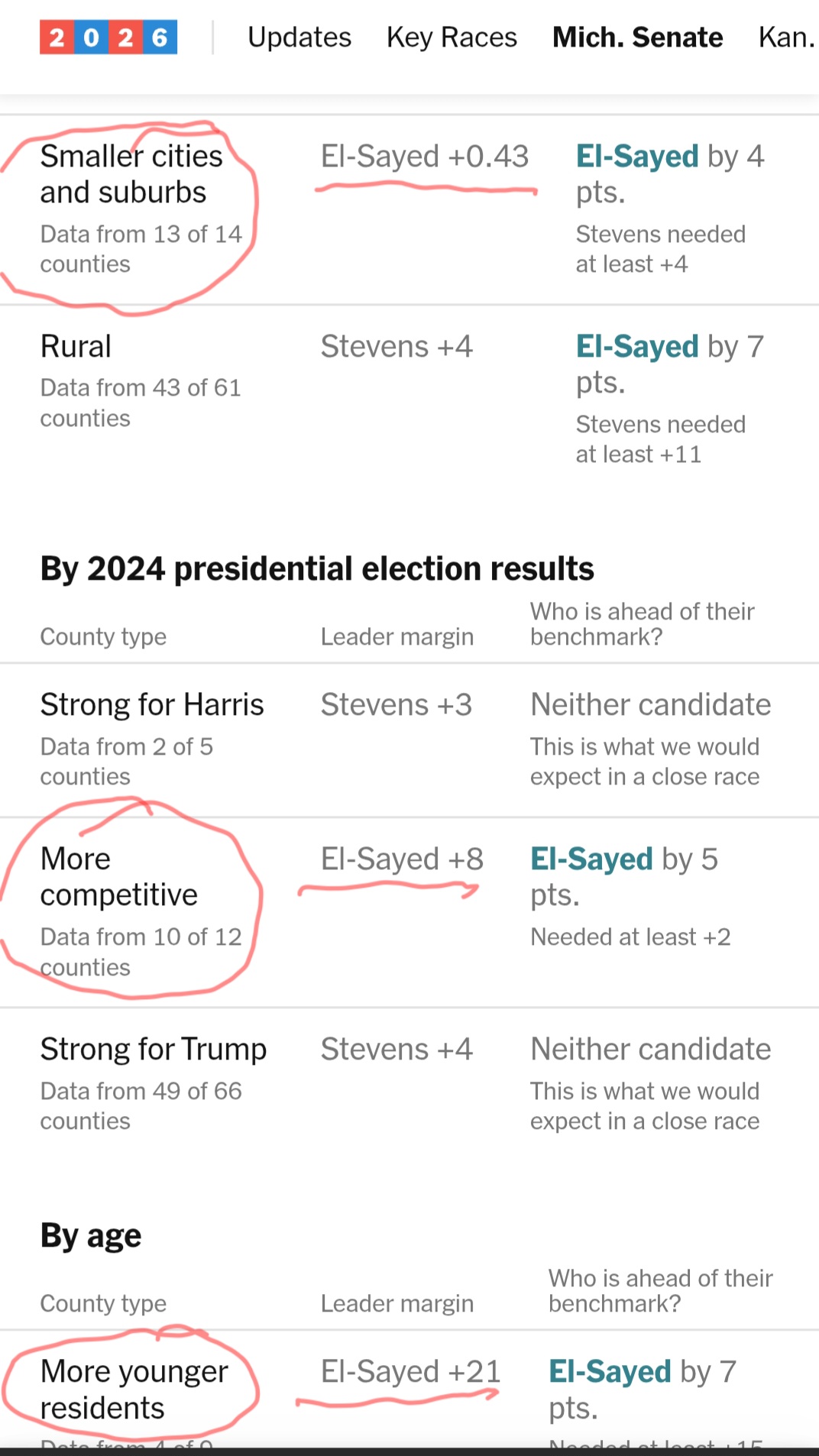Viewport: 819px width, 1456px height.
Task: Click the Stevens +4 Rural margin
Action: tap(397, 347)
